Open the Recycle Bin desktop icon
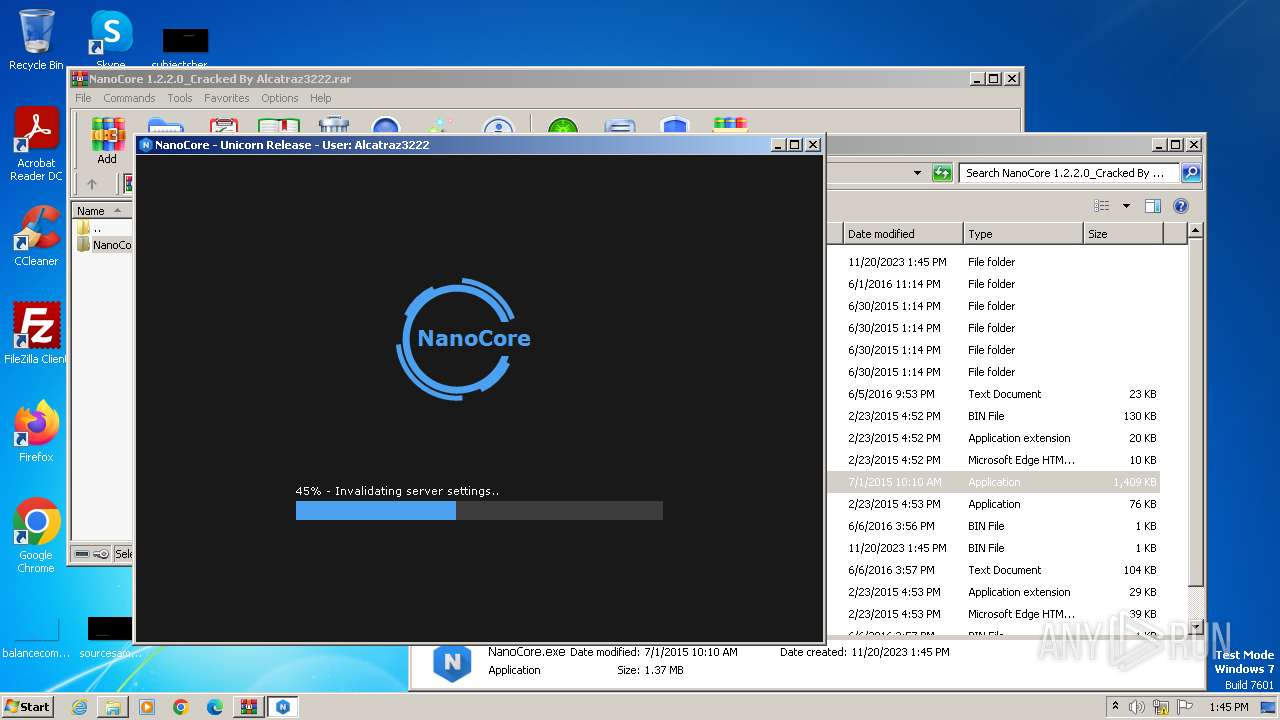This screenshot has height=720, width=1280. click(x=36, y=40)
